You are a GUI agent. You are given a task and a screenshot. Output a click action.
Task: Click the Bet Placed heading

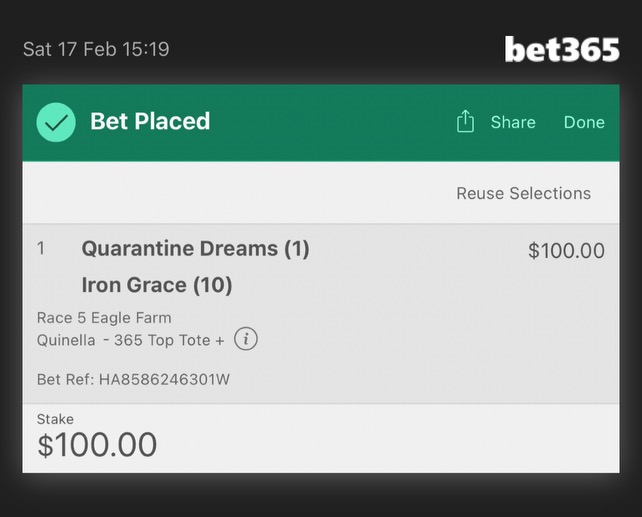[x=150, y=121]
